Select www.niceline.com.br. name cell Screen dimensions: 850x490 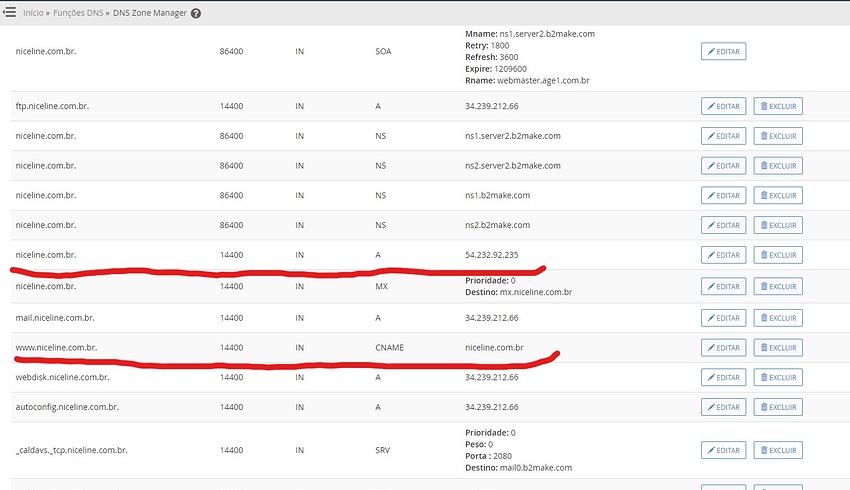[56, 348]
